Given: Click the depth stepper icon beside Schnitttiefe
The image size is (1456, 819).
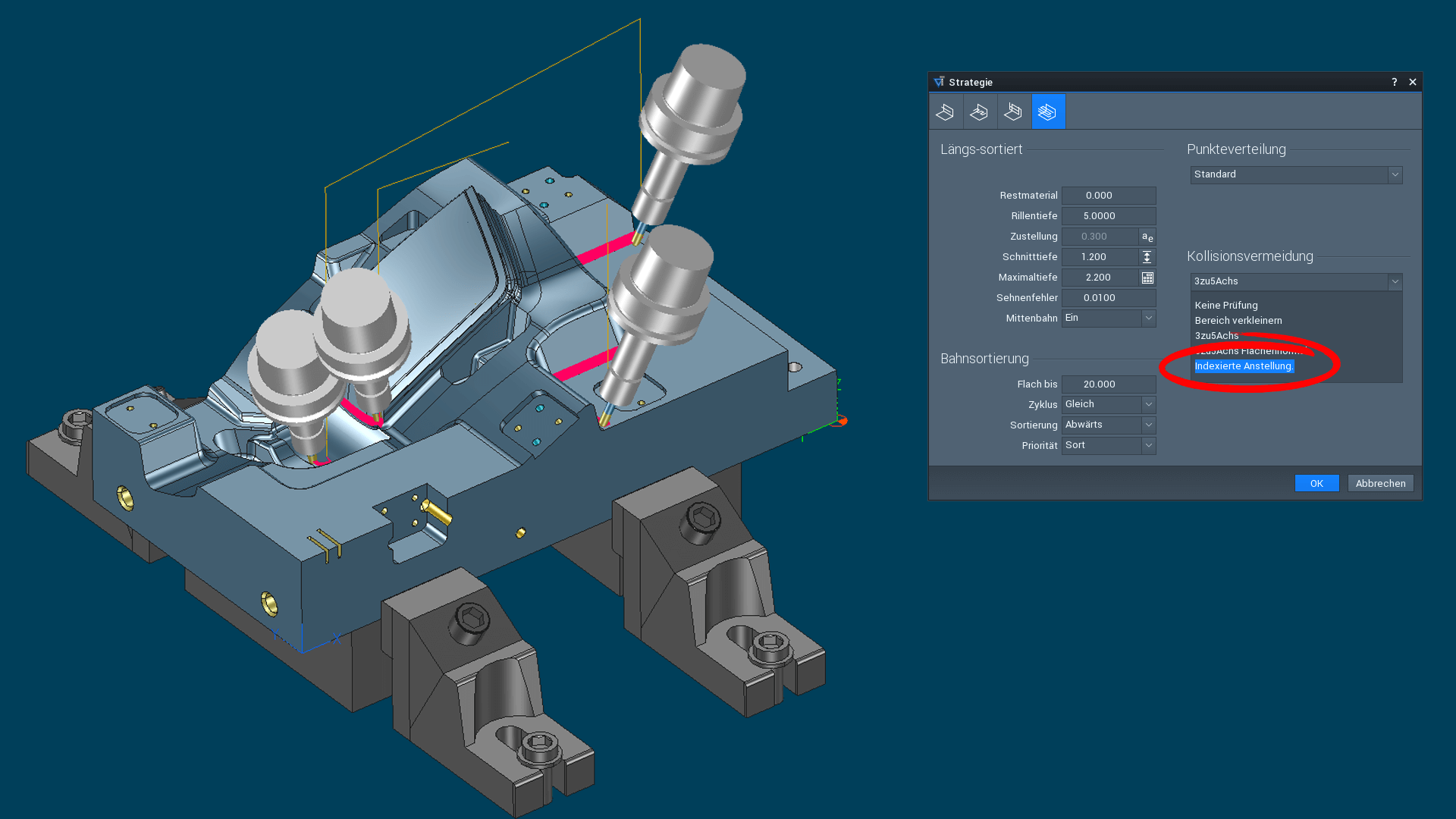Looking at the screenshot, I should (x=1147, y=256).
